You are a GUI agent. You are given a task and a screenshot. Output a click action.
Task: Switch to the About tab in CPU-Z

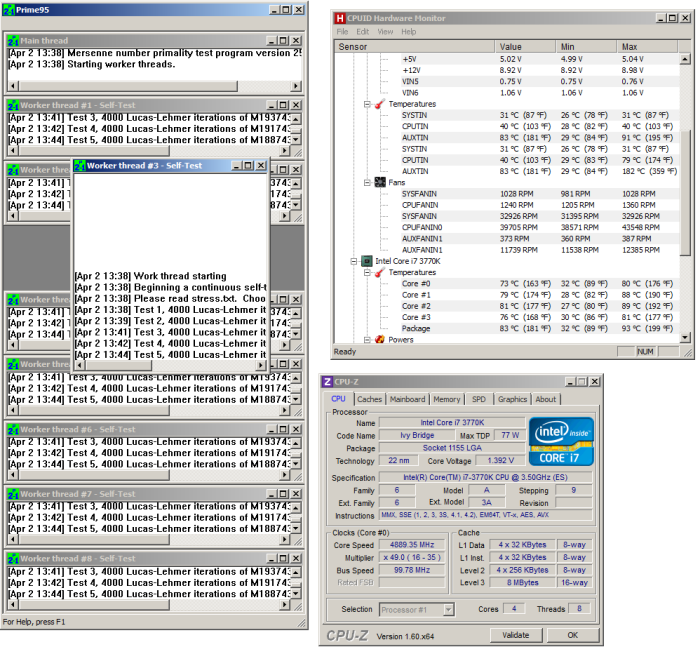[546, 399]
